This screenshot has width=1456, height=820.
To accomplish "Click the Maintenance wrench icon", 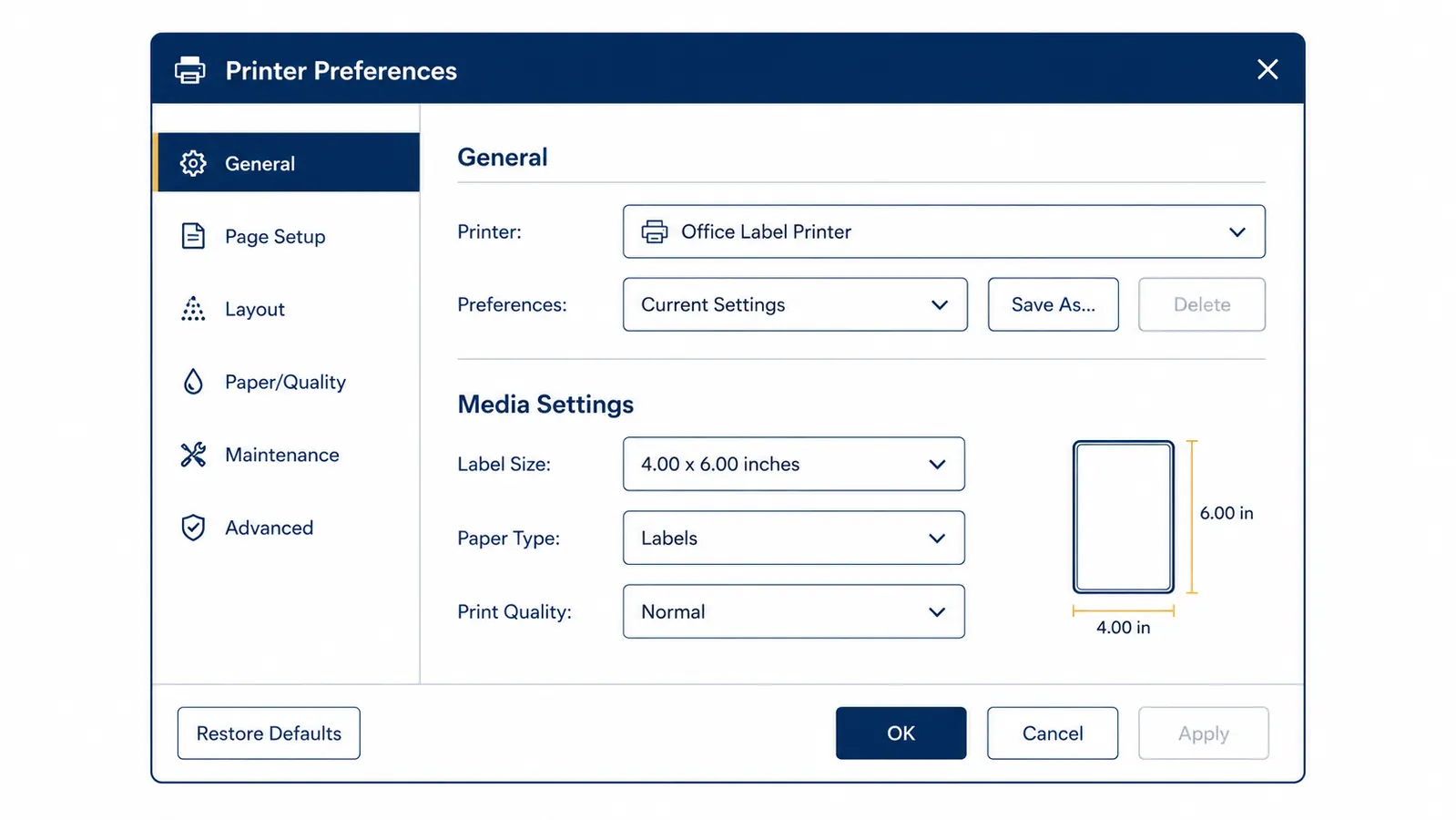I will pos(193,455).
